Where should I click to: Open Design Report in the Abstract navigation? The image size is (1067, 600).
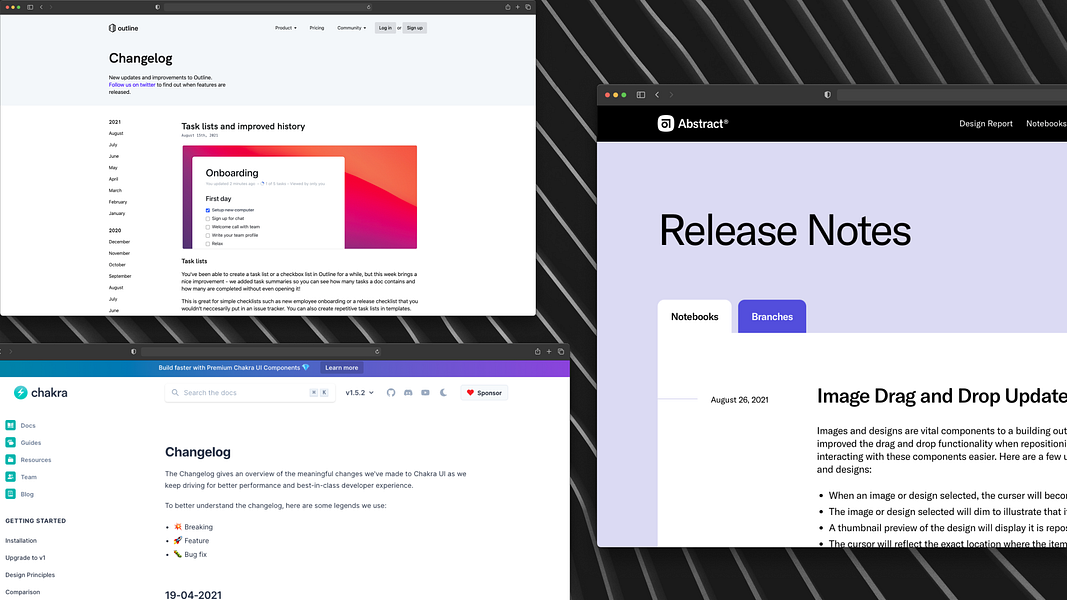(x=985, y=123)
